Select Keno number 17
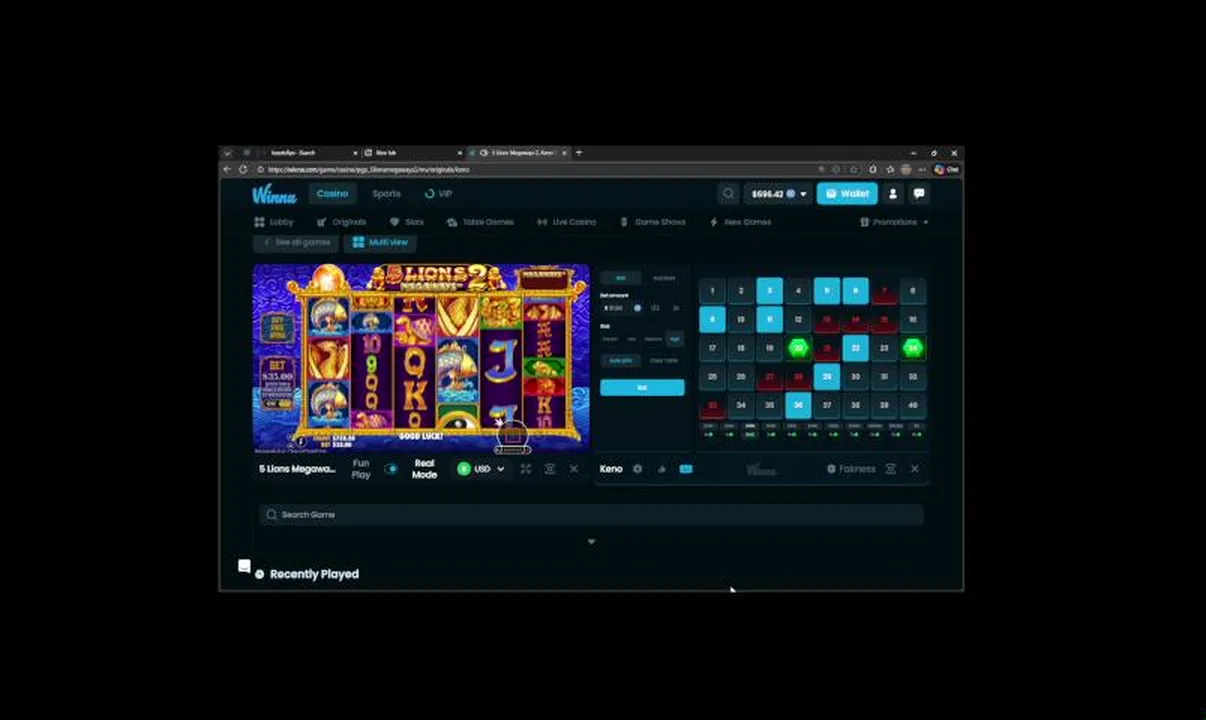Screen dimensions: 1206x720 coord(712,349)
